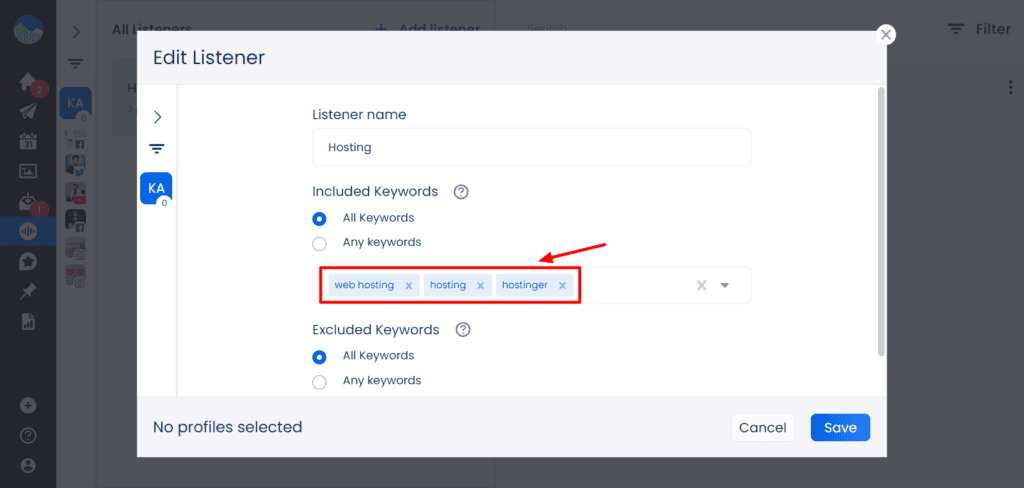Open the Filter menu at top right
The width and height of the screenshot is (1024, 488).
click(x=979, y=30)
